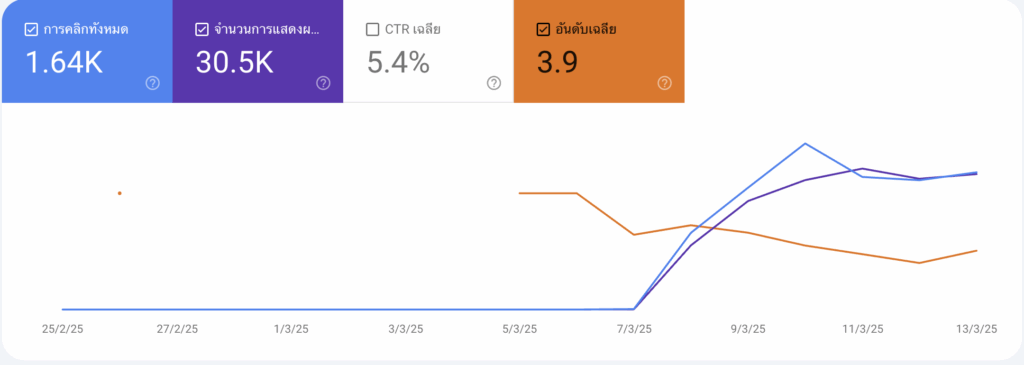Image resolution: width=1024 pixels, height=365 pixels.
Task: Enable the CTR เฉลี่ย checkbox
Action: click(x=373, y=29)
